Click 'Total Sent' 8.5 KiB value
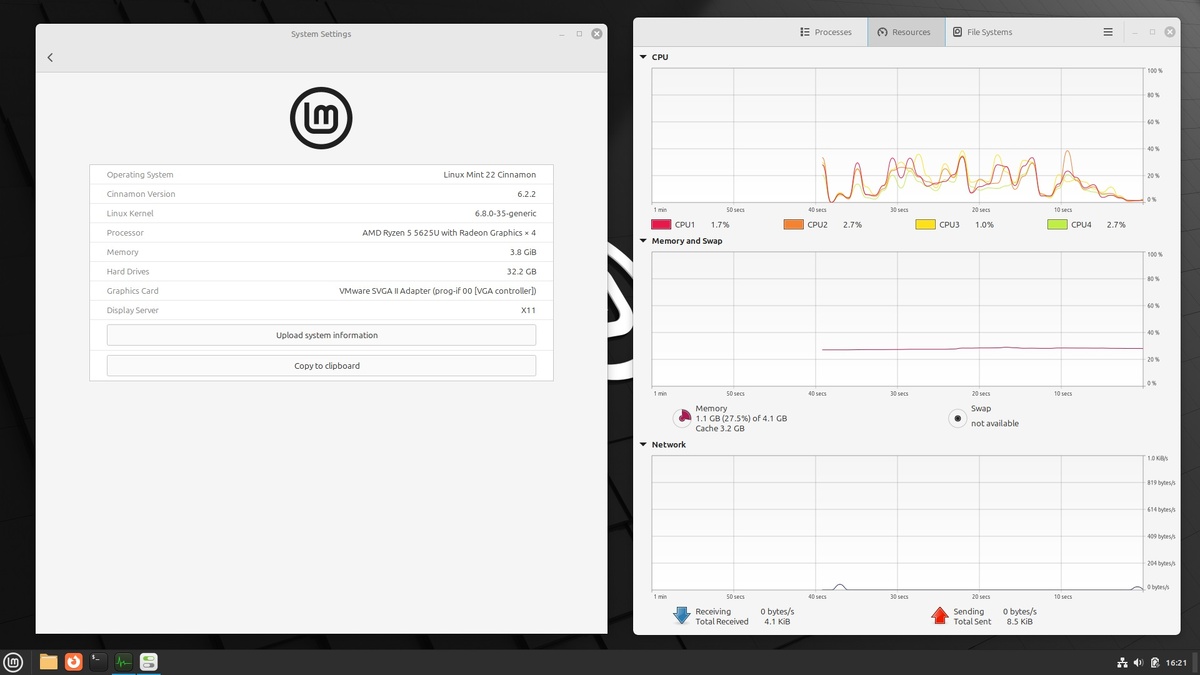The width and height of the screenshot is (1200, 675). click(1020, 622)
